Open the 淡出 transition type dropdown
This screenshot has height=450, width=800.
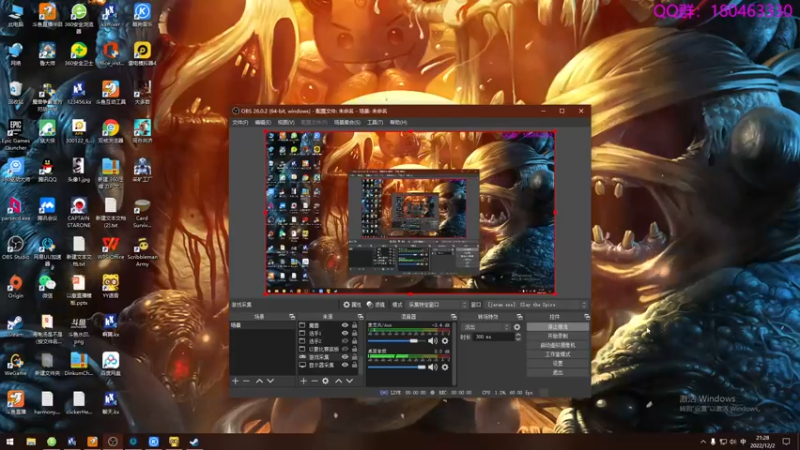[485, 327]
